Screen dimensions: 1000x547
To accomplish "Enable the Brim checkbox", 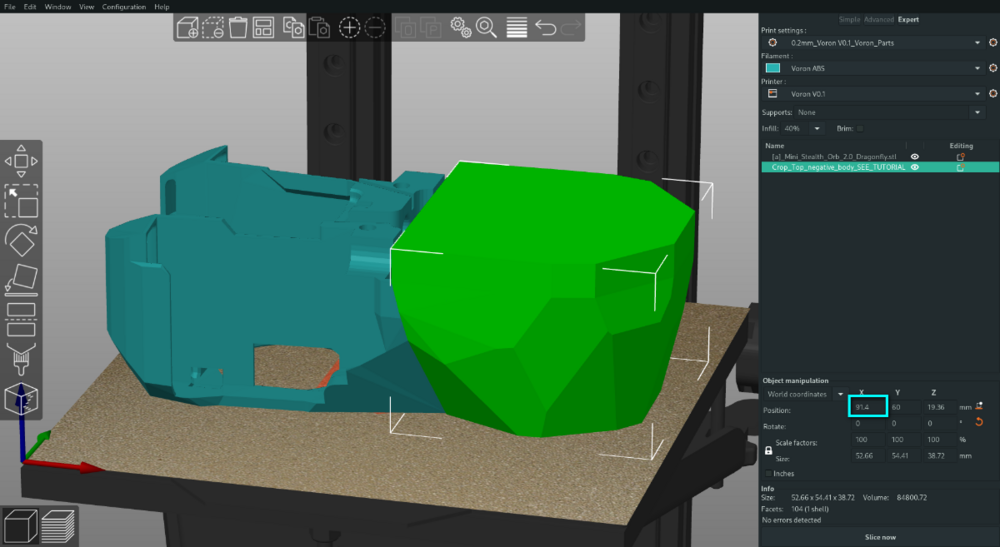I will click(x=860, y=128).
